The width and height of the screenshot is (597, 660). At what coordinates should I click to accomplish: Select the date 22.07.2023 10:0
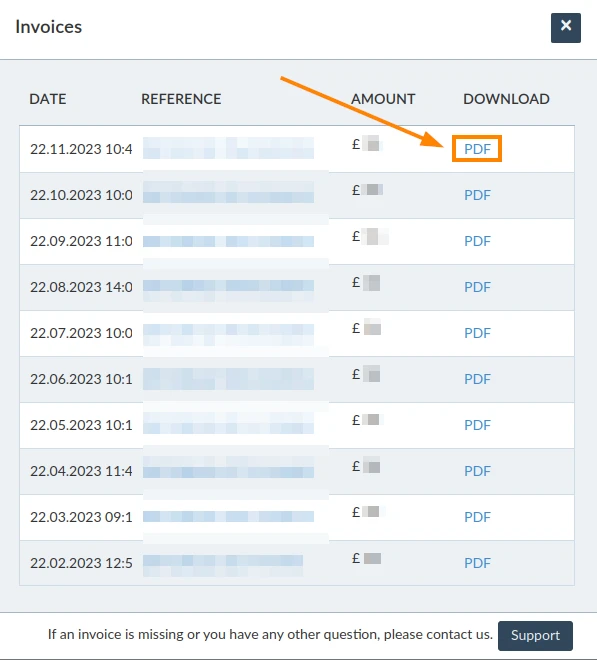81,333
